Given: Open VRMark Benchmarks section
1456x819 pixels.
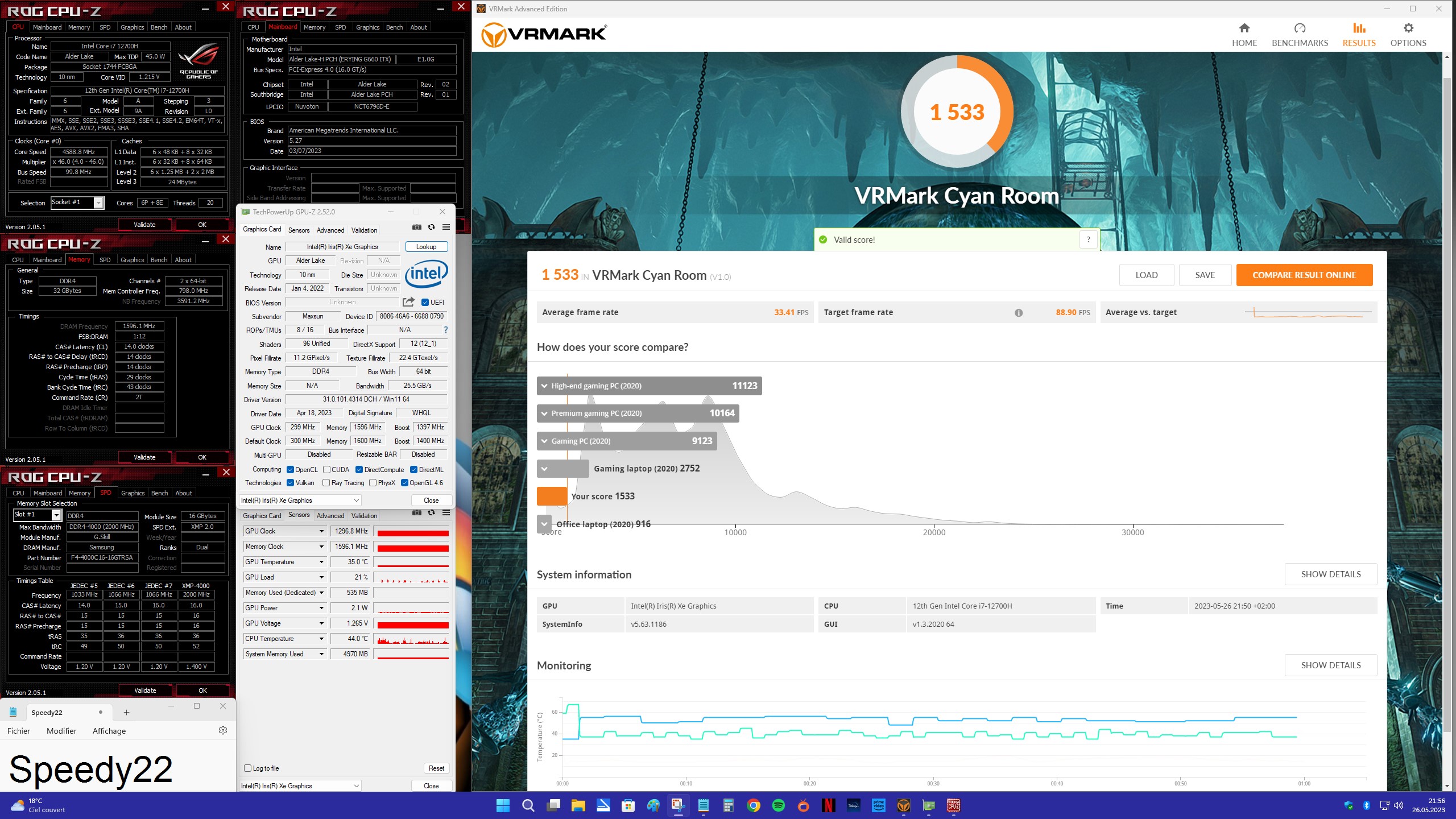Looking at the screenshot, I should click(1300, 35).
